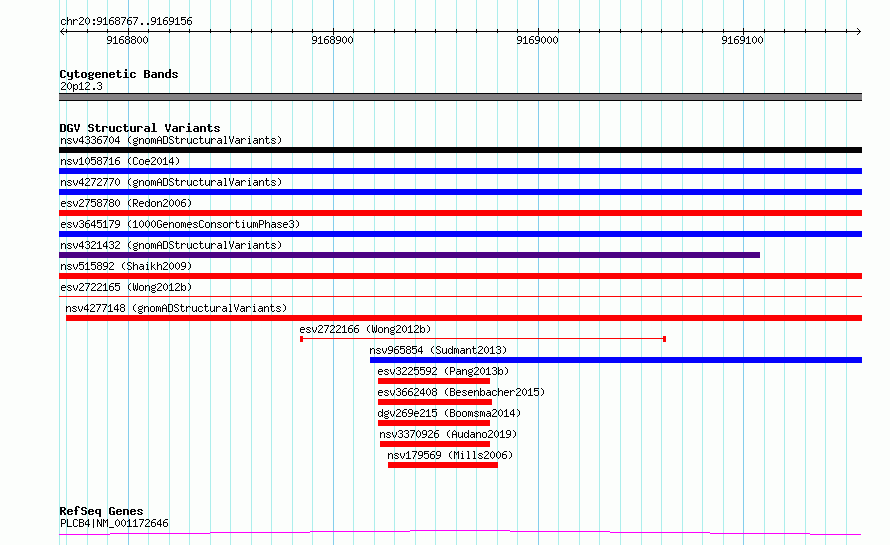
Task: Click the 9169000 ruler coordinate
Action: [537, 40]
